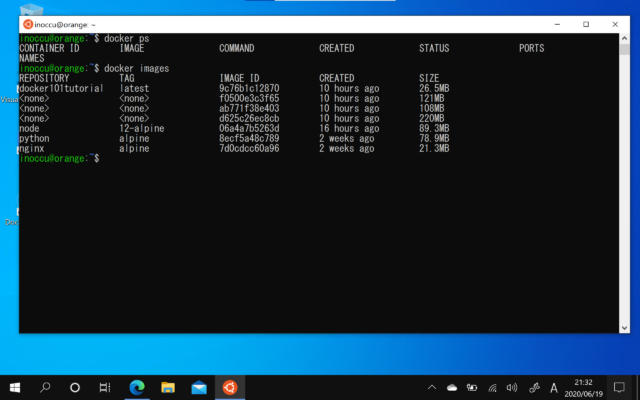Minimize the terminal window
The image size is (640, 400).
[557, 24]
